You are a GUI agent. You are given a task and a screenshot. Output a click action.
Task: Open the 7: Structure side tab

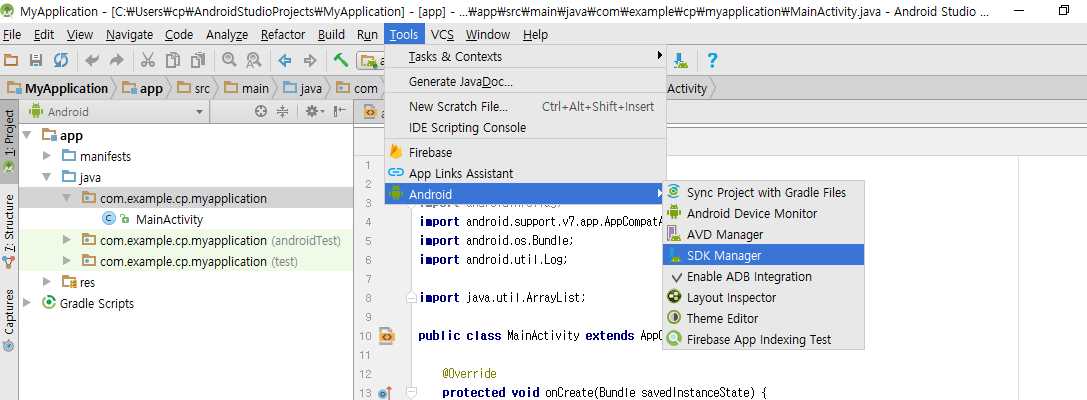point(9,232)
